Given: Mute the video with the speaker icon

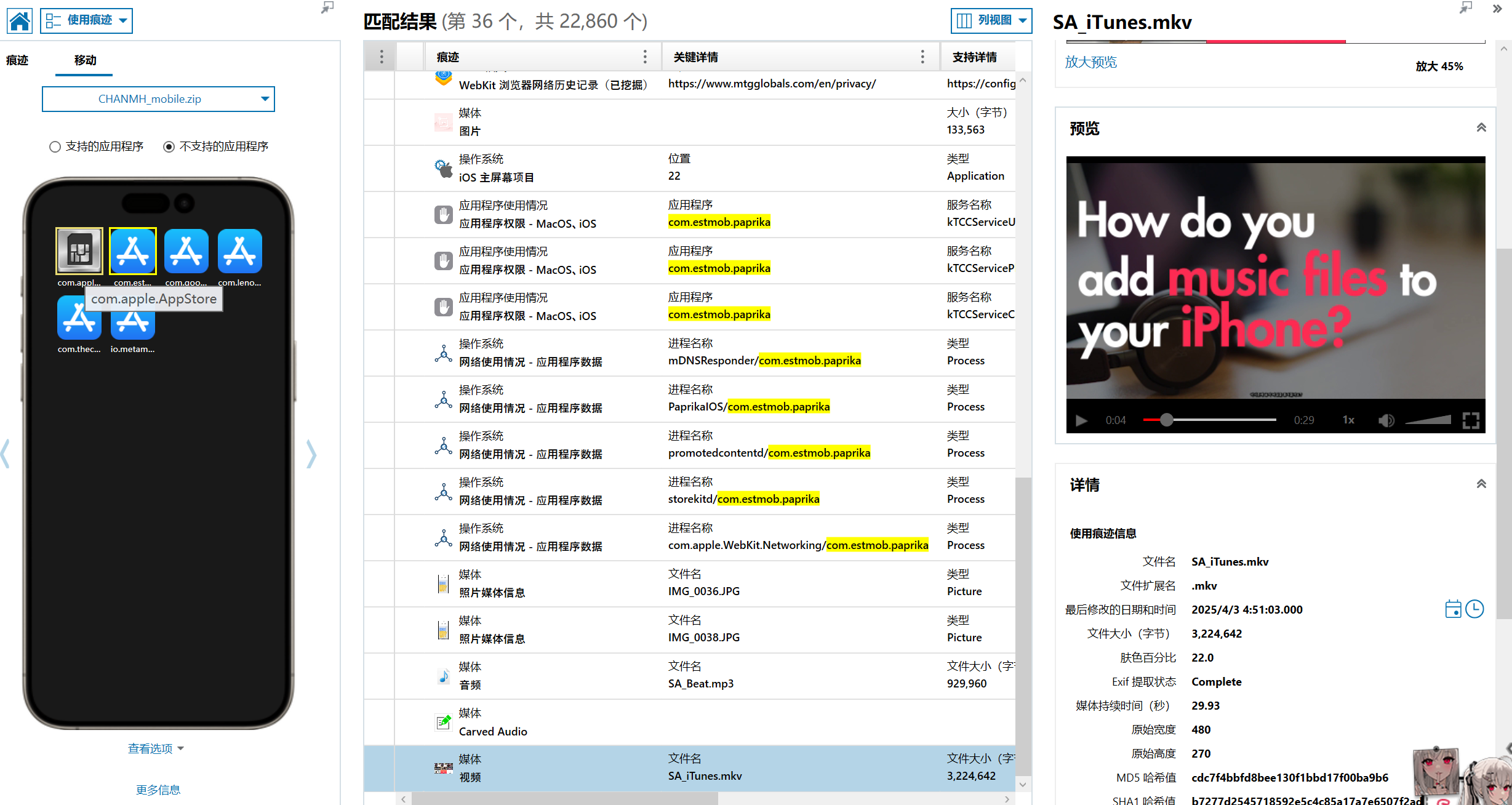Looking at the screenshot, I should [x=1386, y=420].
